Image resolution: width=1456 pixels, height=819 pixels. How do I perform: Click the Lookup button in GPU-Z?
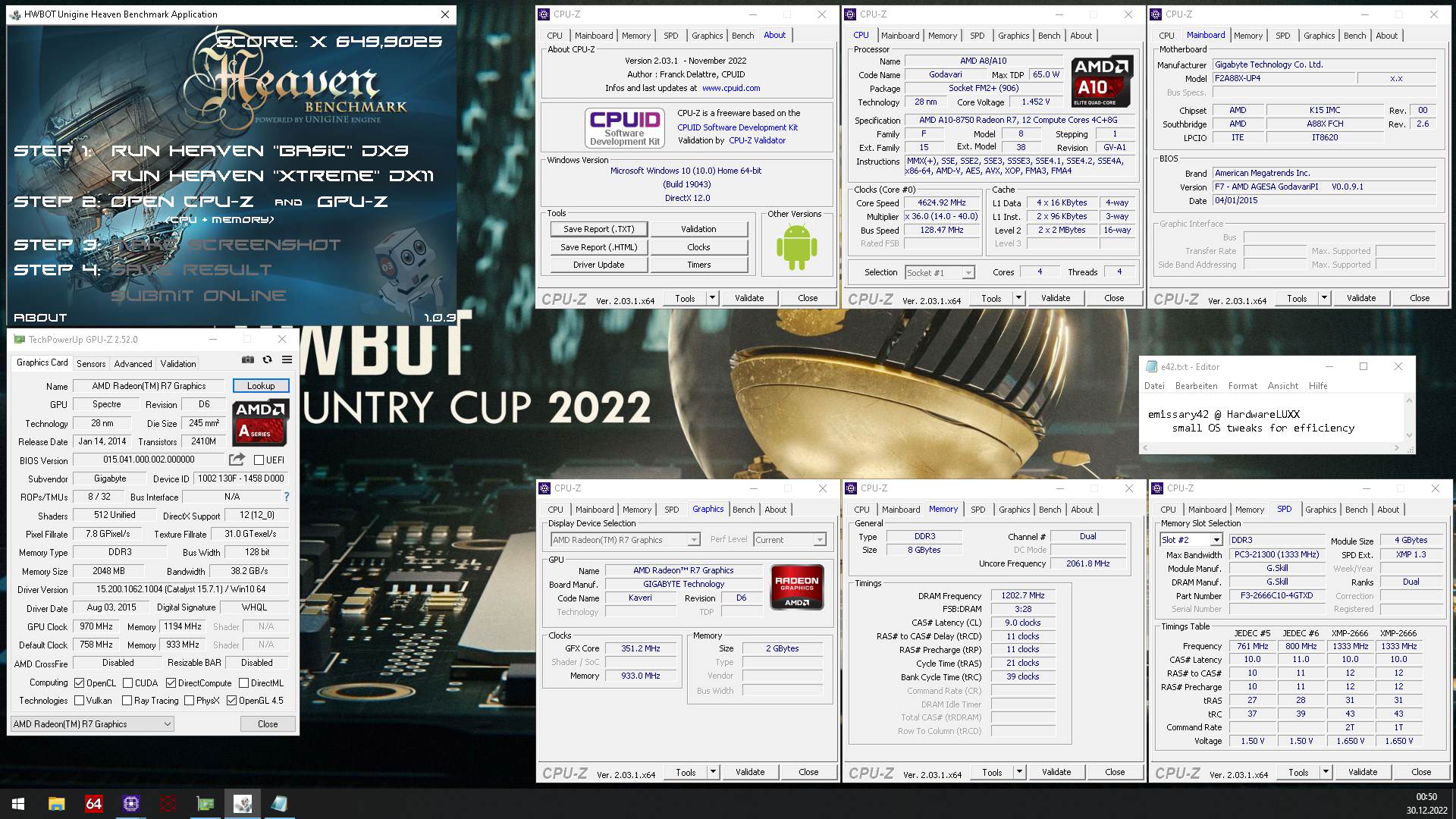(x=260, y=386)
